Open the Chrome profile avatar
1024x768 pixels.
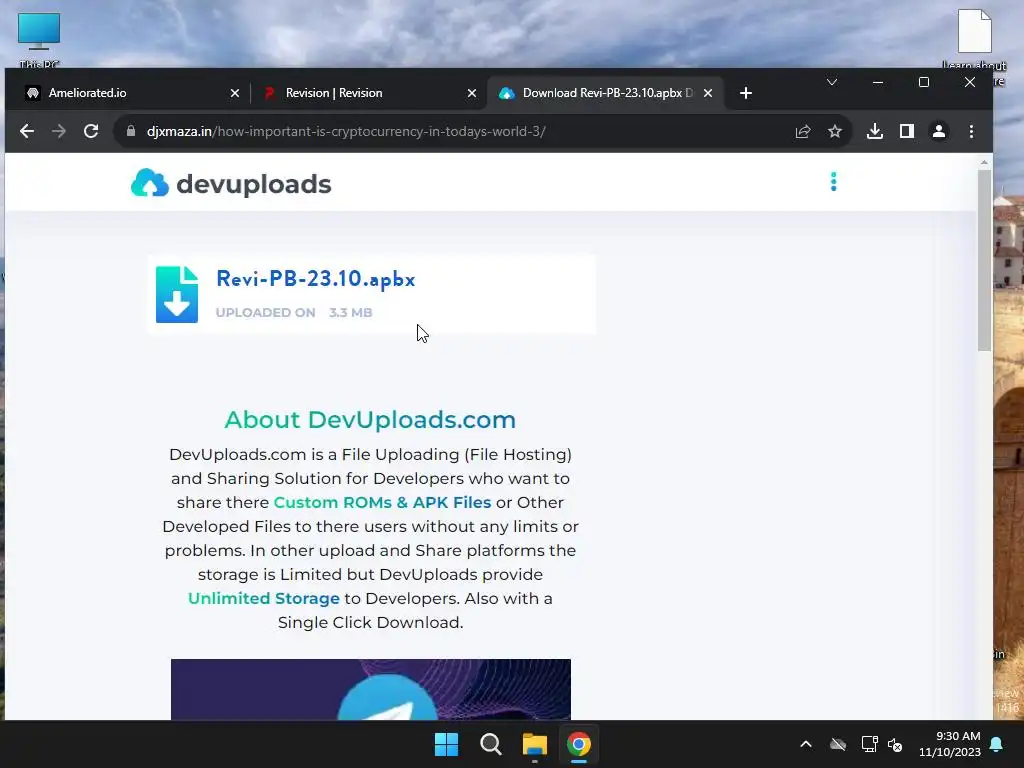coord(938,131)
